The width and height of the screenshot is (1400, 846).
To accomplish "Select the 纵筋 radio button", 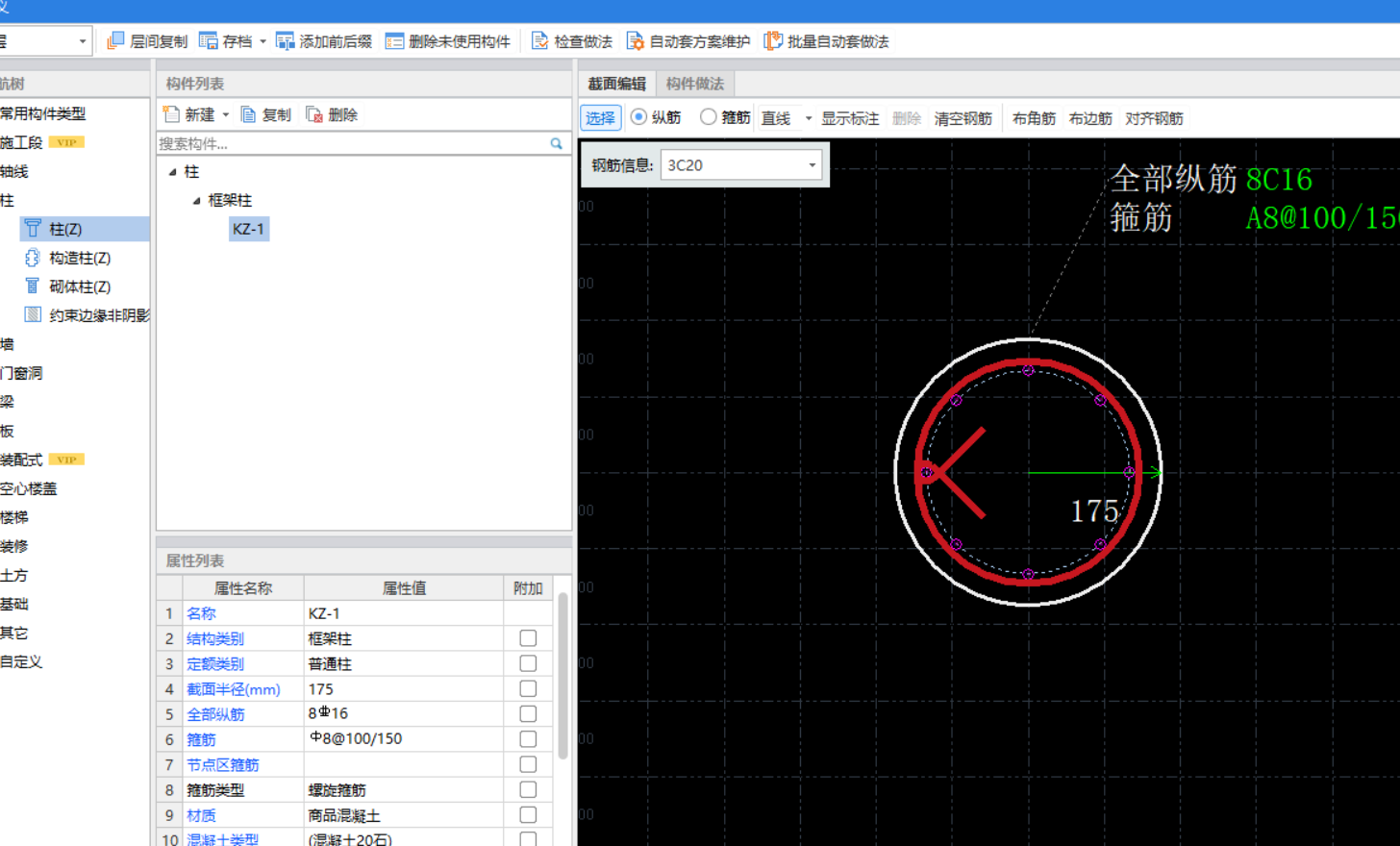I will pyautogui.click(x=638, y=117).
